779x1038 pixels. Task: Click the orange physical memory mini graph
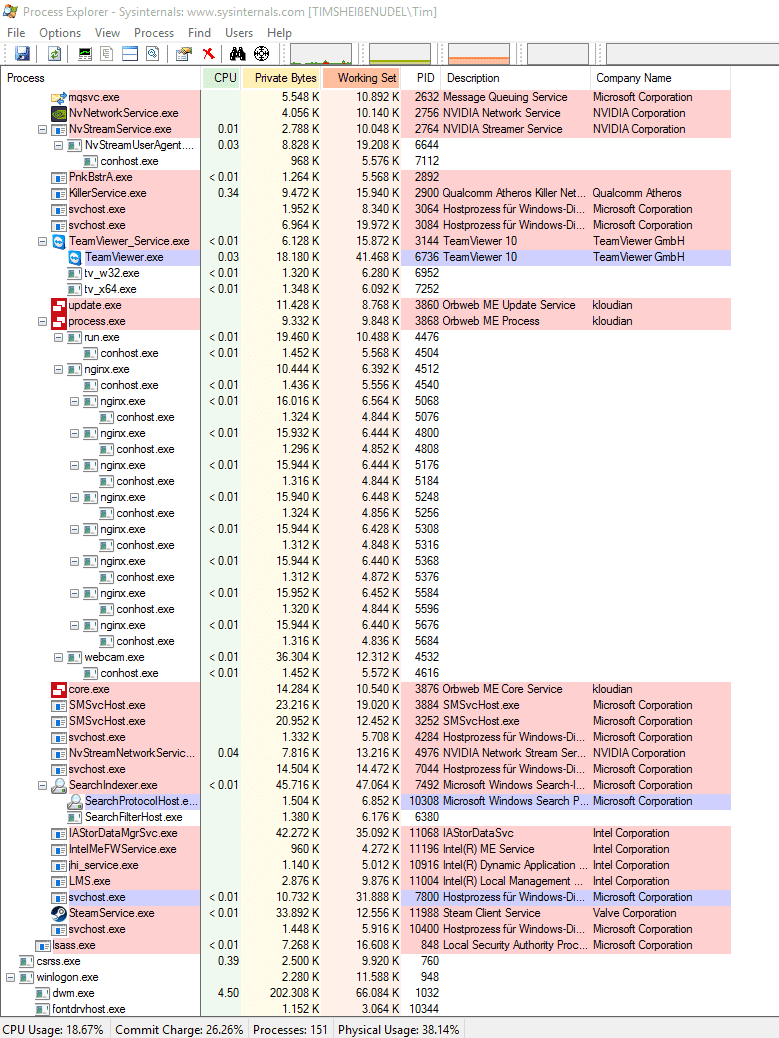pos(479,54)
